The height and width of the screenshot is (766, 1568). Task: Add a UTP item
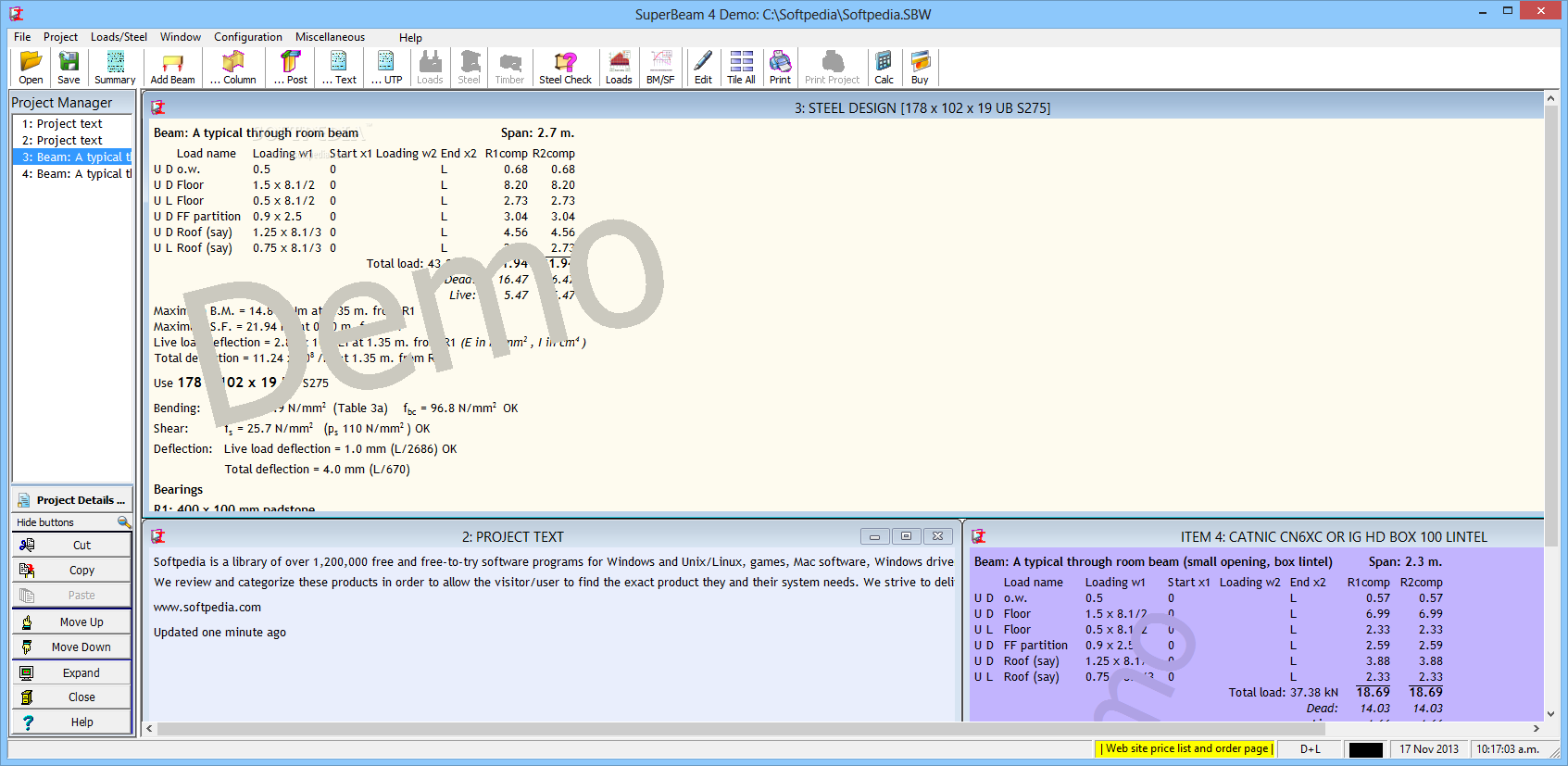pos(386,68)
